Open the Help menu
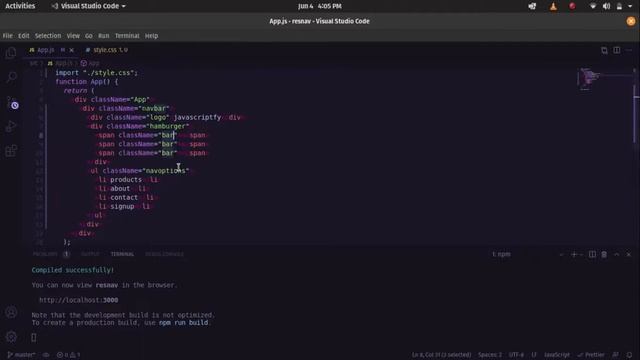 click(x=151, y=36)
